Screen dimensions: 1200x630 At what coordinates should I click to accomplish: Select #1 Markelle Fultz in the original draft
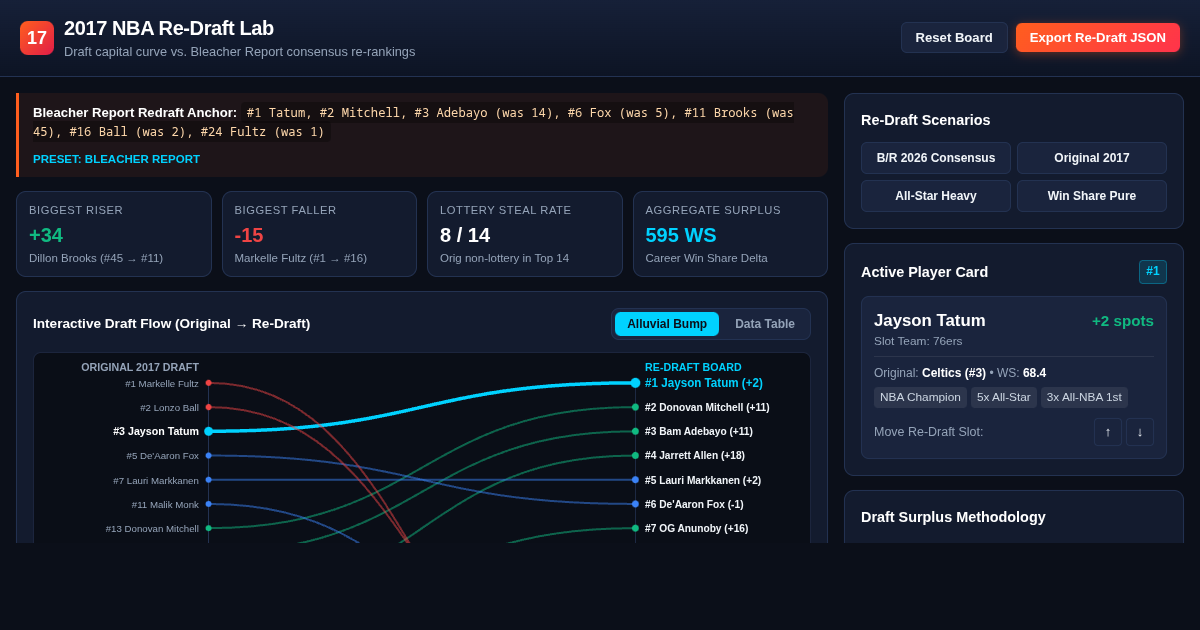pyautogui.click(x=162, y=383)
